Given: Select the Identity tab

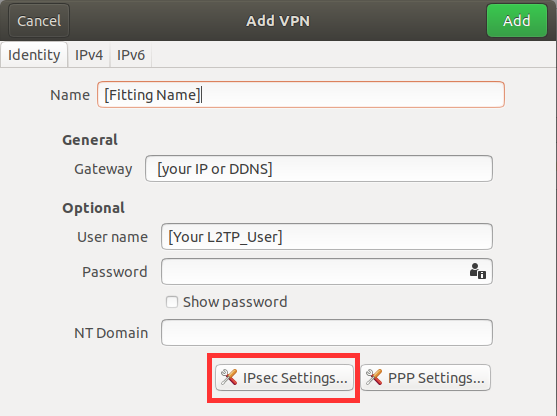Looking at the screenshot, I should 34,55.
